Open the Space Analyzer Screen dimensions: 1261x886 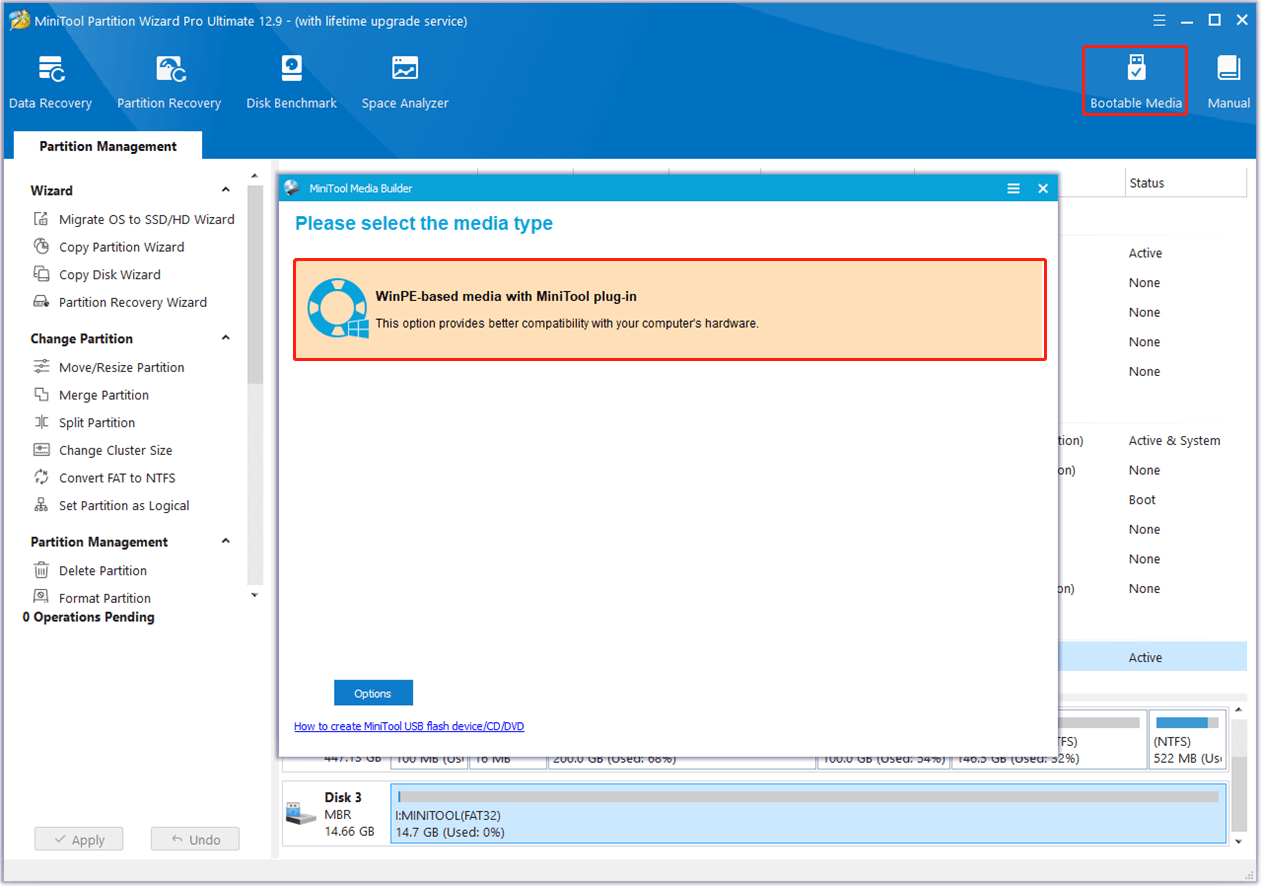404,80
